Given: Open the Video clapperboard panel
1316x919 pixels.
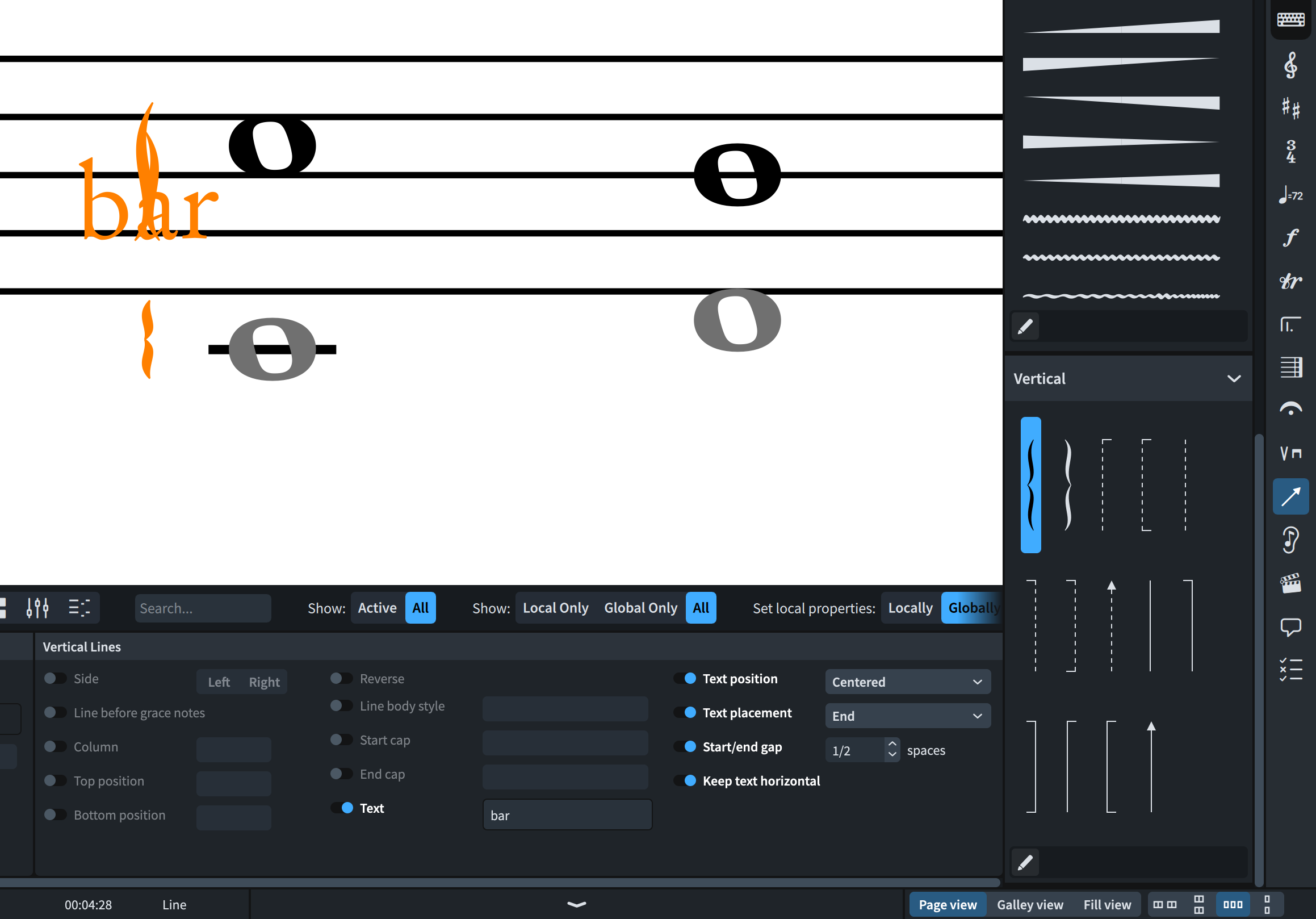Looking at the screenshot, I should 1290,583.
